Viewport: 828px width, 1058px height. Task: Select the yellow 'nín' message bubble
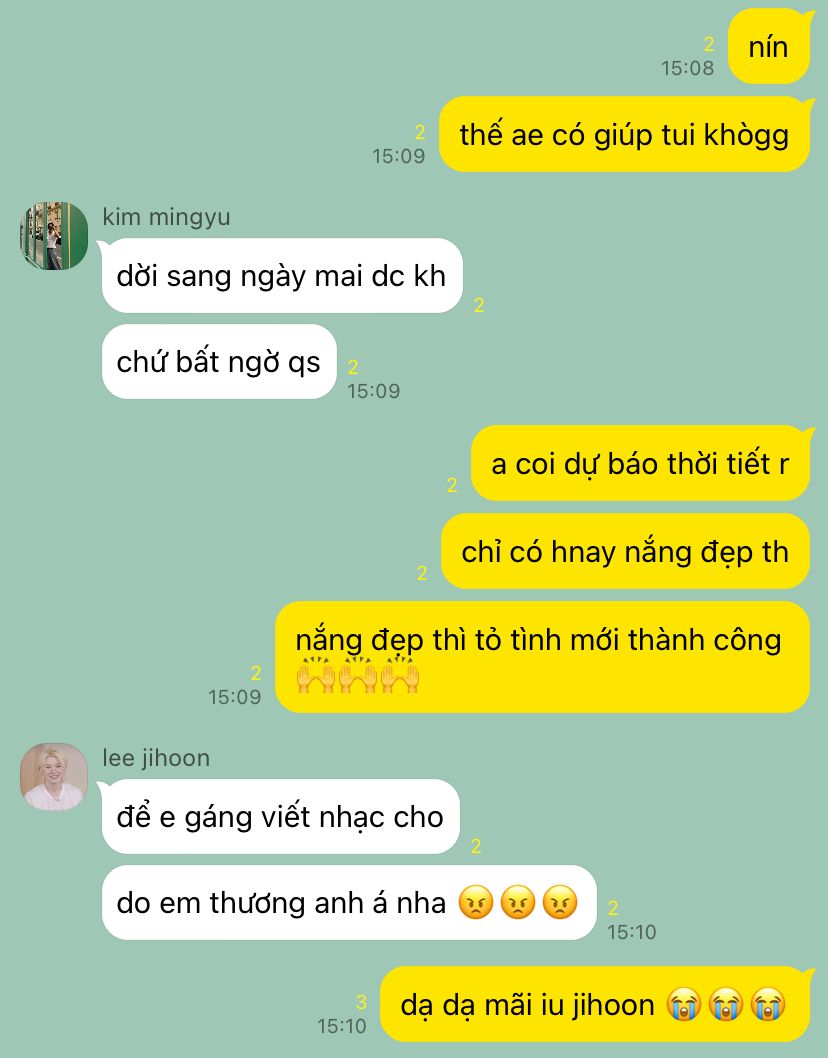coord(769,47)
